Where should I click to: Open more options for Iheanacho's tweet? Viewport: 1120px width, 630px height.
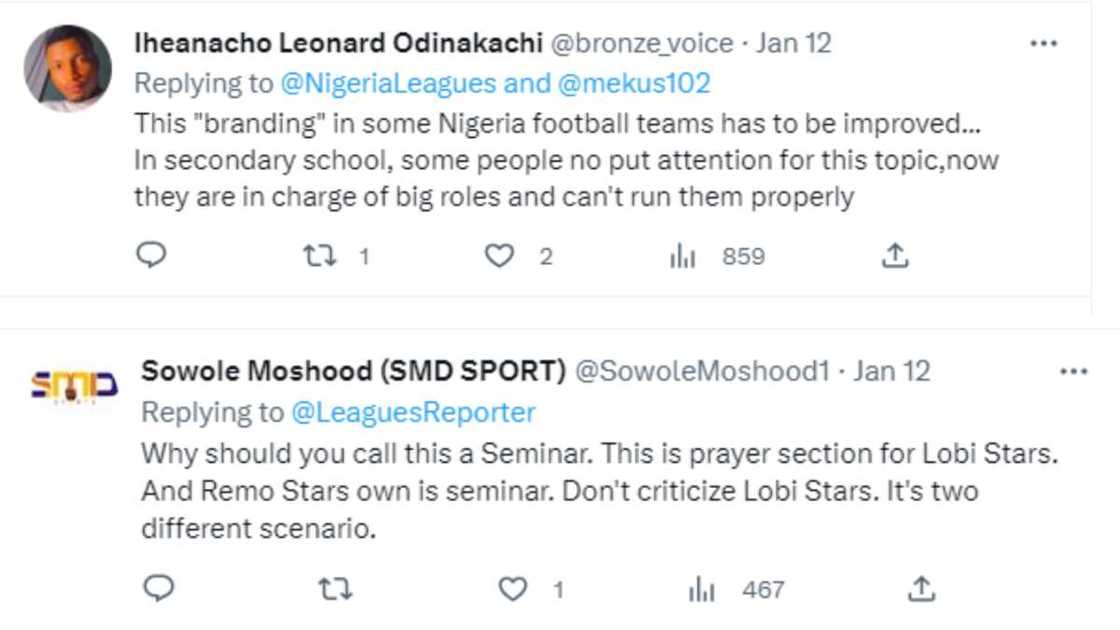[x=1043, y=43]
